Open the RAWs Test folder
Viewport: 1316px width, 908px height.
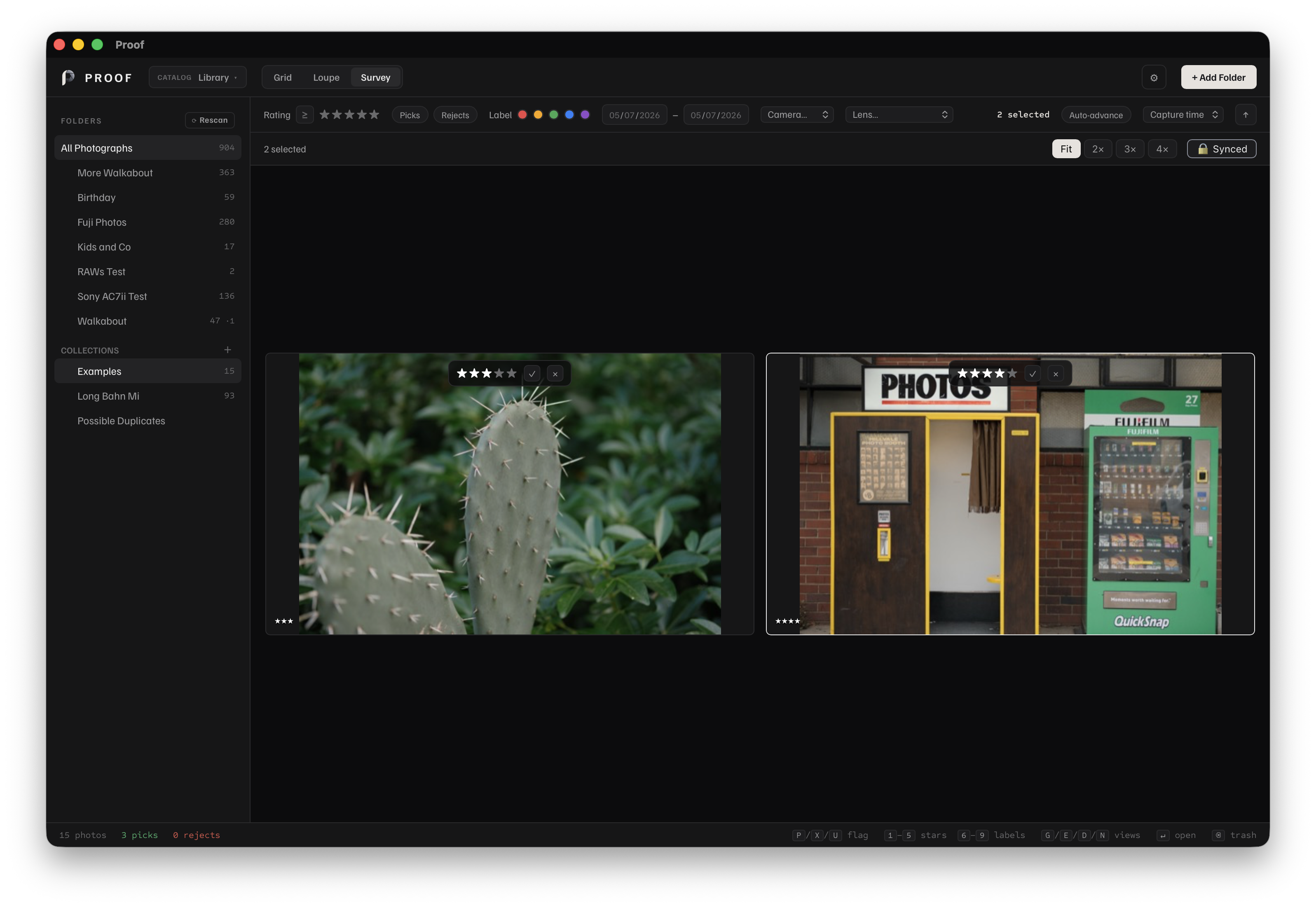click(148, 271)
